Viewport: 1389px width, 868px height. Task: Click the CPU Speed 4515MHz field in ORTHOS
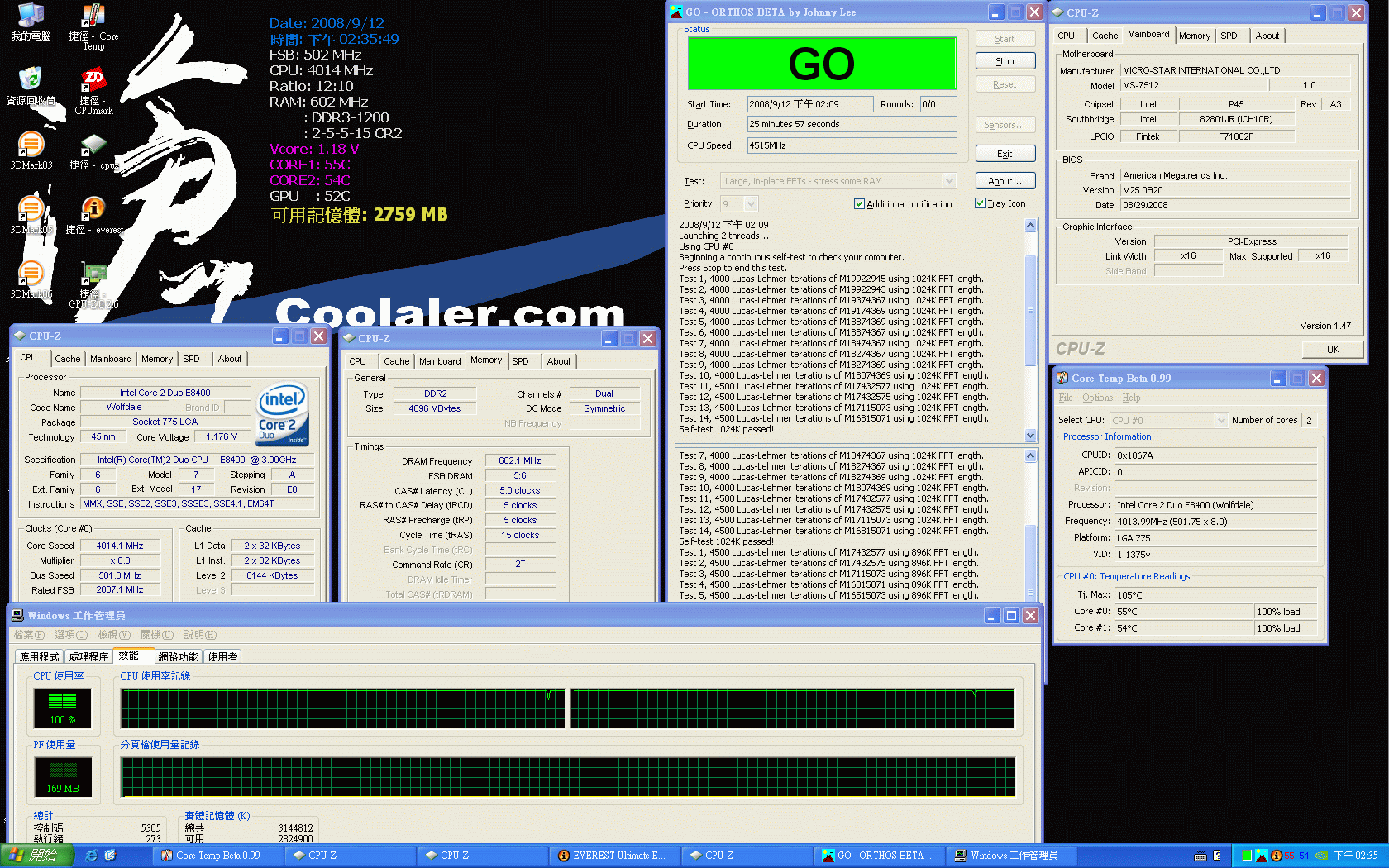(x=852, y=145)
